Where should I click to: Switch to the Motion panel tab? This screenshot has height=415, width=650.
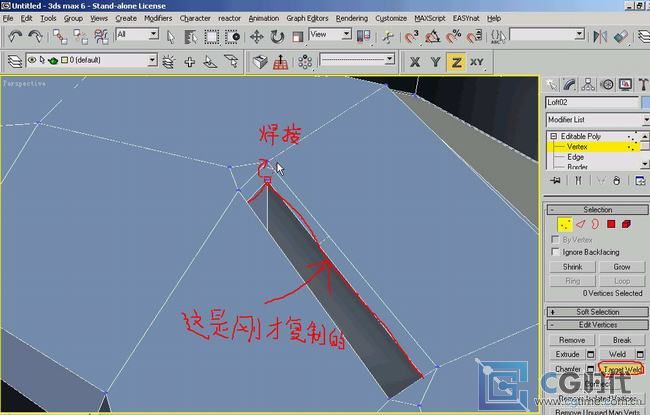607,85
